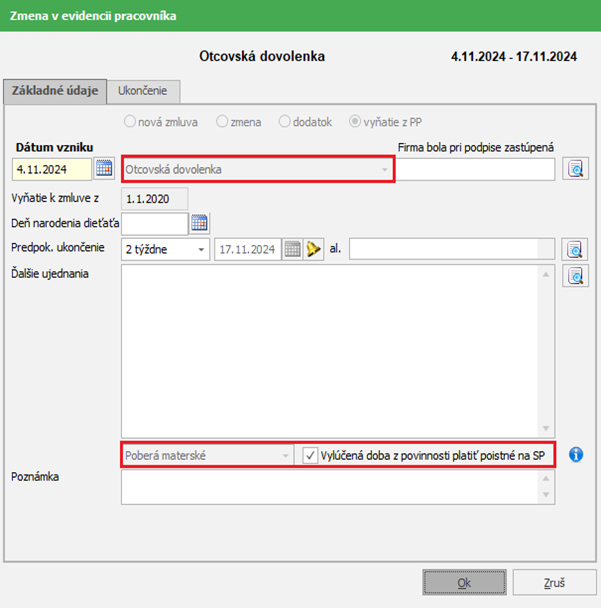Open calendar picker next to Dátum vzniku
The width and height of the screenshot is (601, 608).
point(104,169)
